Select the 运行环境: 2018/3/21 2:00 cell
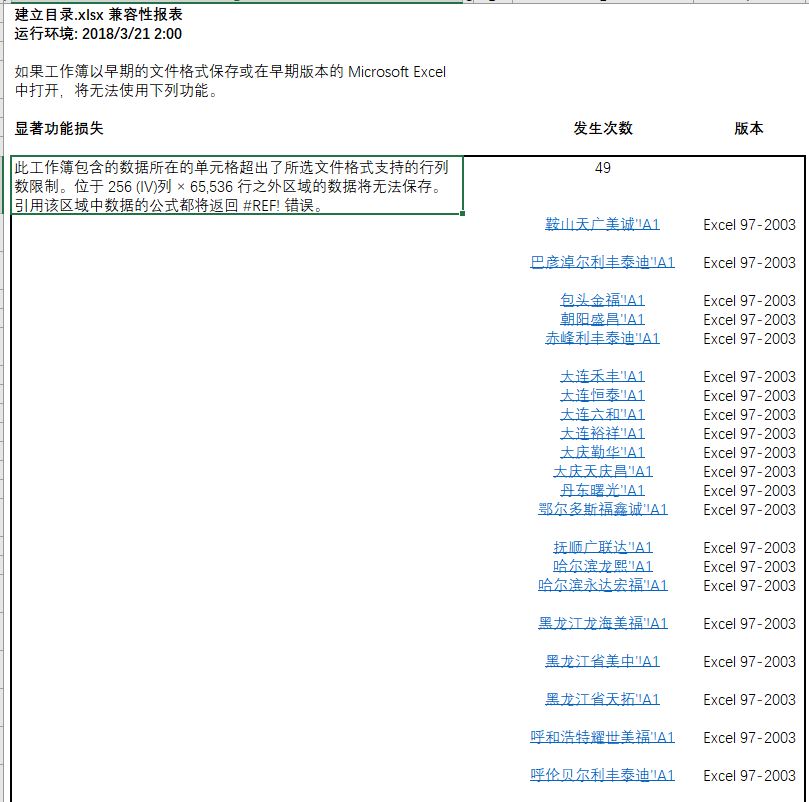 pos(98,34)
